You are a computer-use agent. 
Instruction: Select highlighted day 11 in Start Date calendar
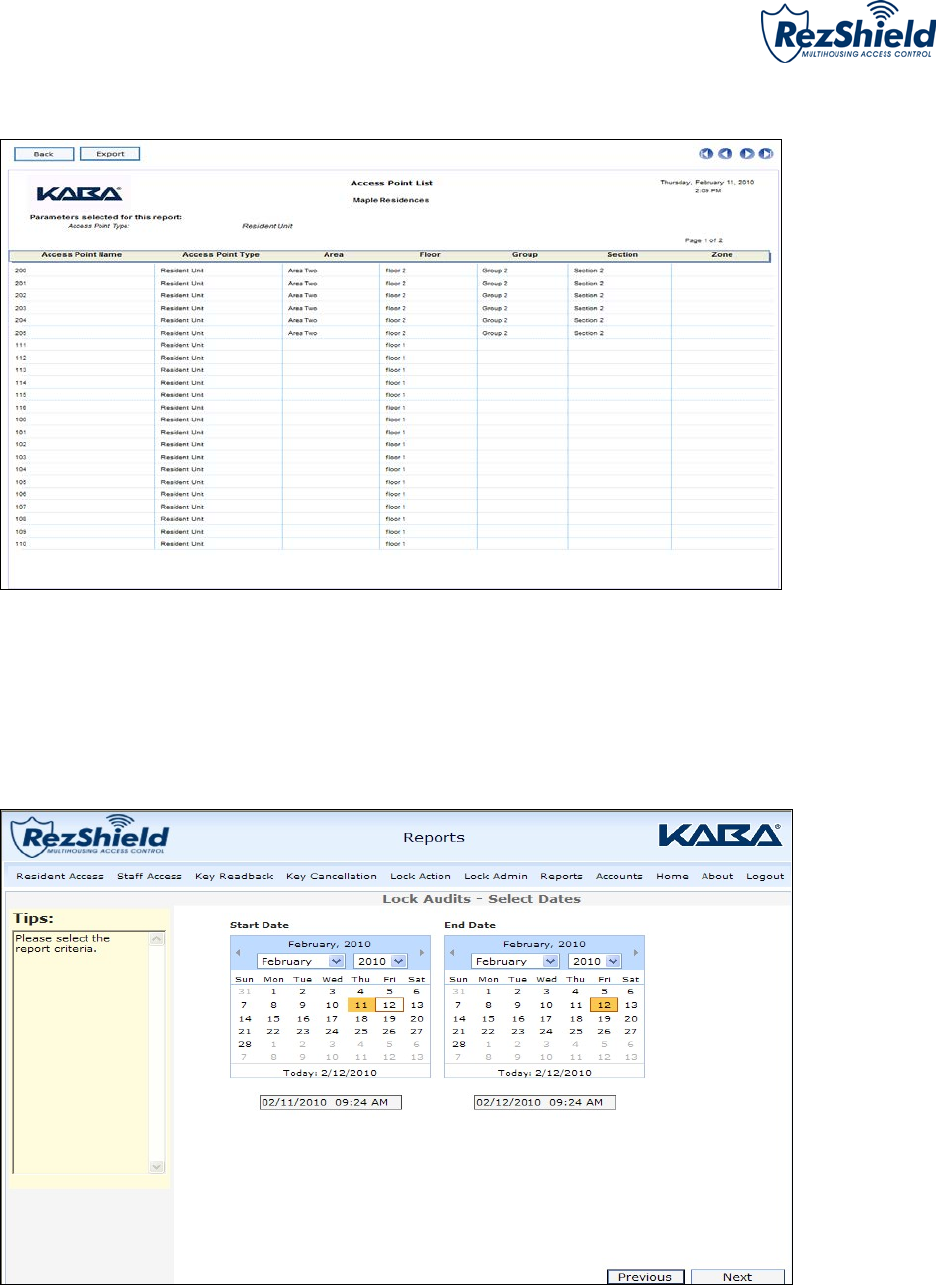click(361, 1004)
